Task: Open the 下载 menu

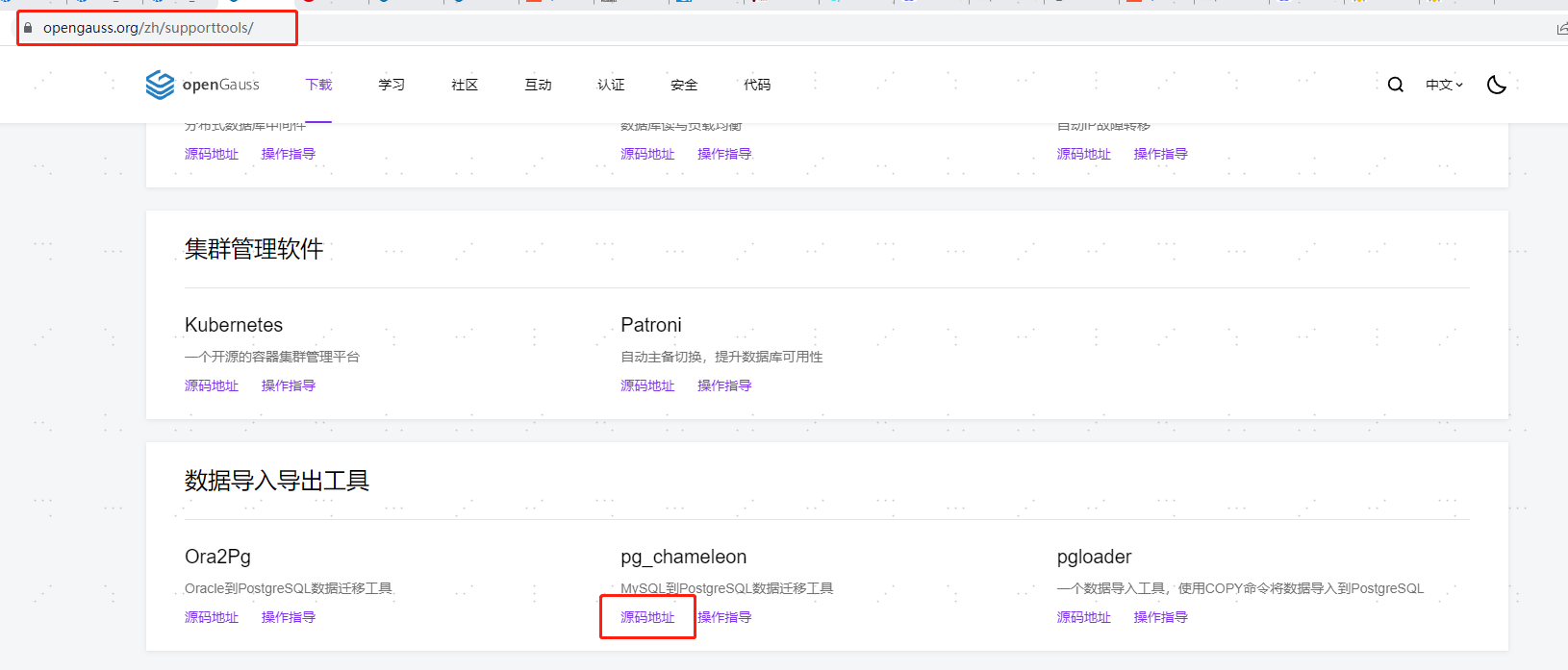Action: click(318, 85)
